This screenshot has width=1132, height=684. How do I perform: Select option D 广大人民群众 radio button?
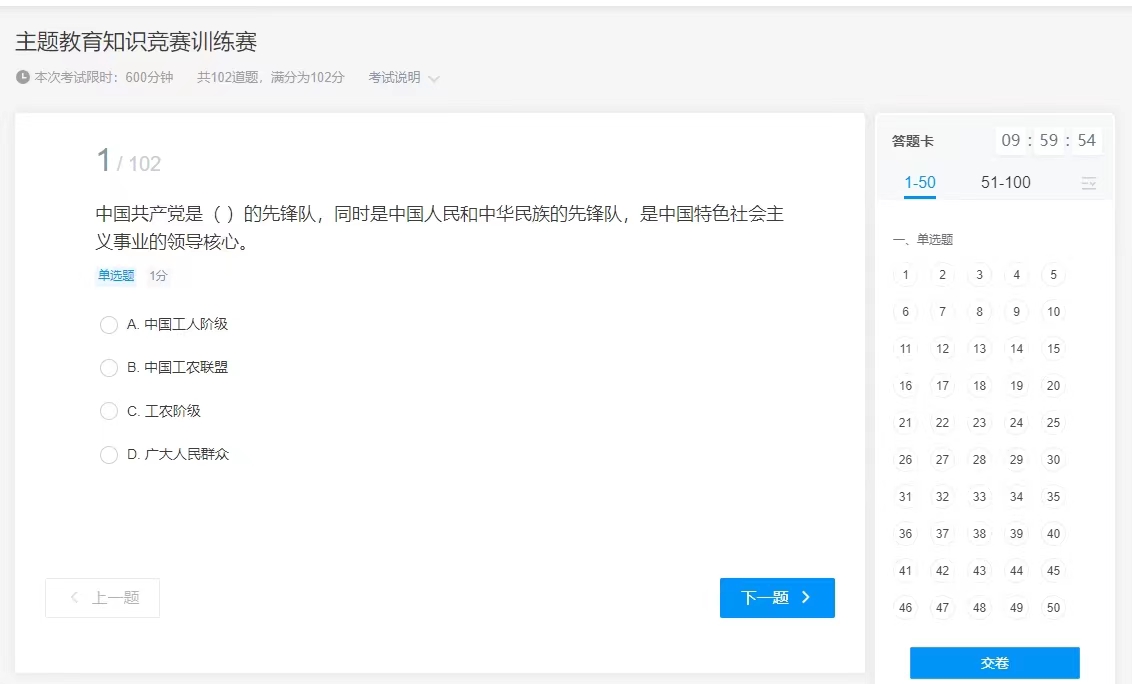109,454
